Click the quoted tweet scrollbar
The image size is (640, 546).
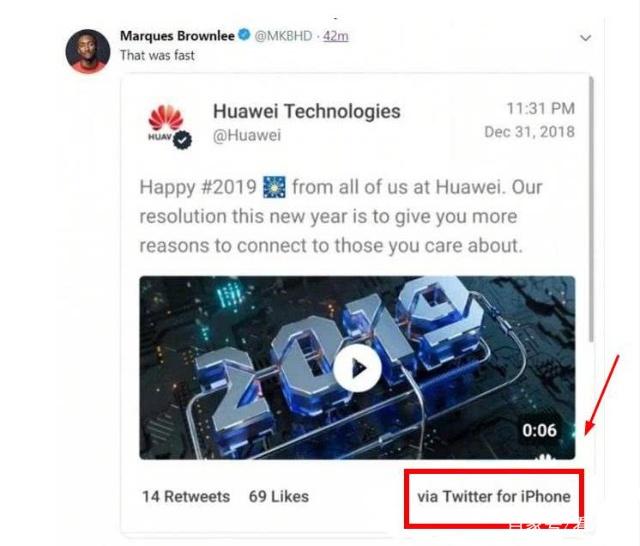point(591,209)
